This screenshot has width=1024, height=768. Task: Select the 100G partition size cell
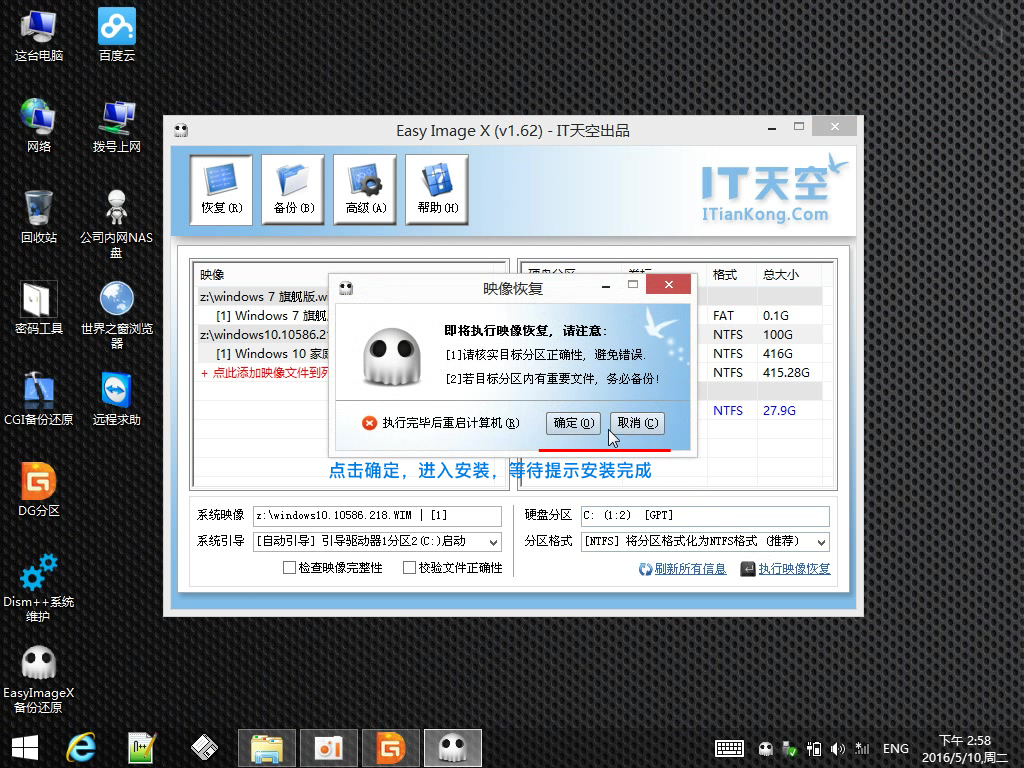click(778, 334)
